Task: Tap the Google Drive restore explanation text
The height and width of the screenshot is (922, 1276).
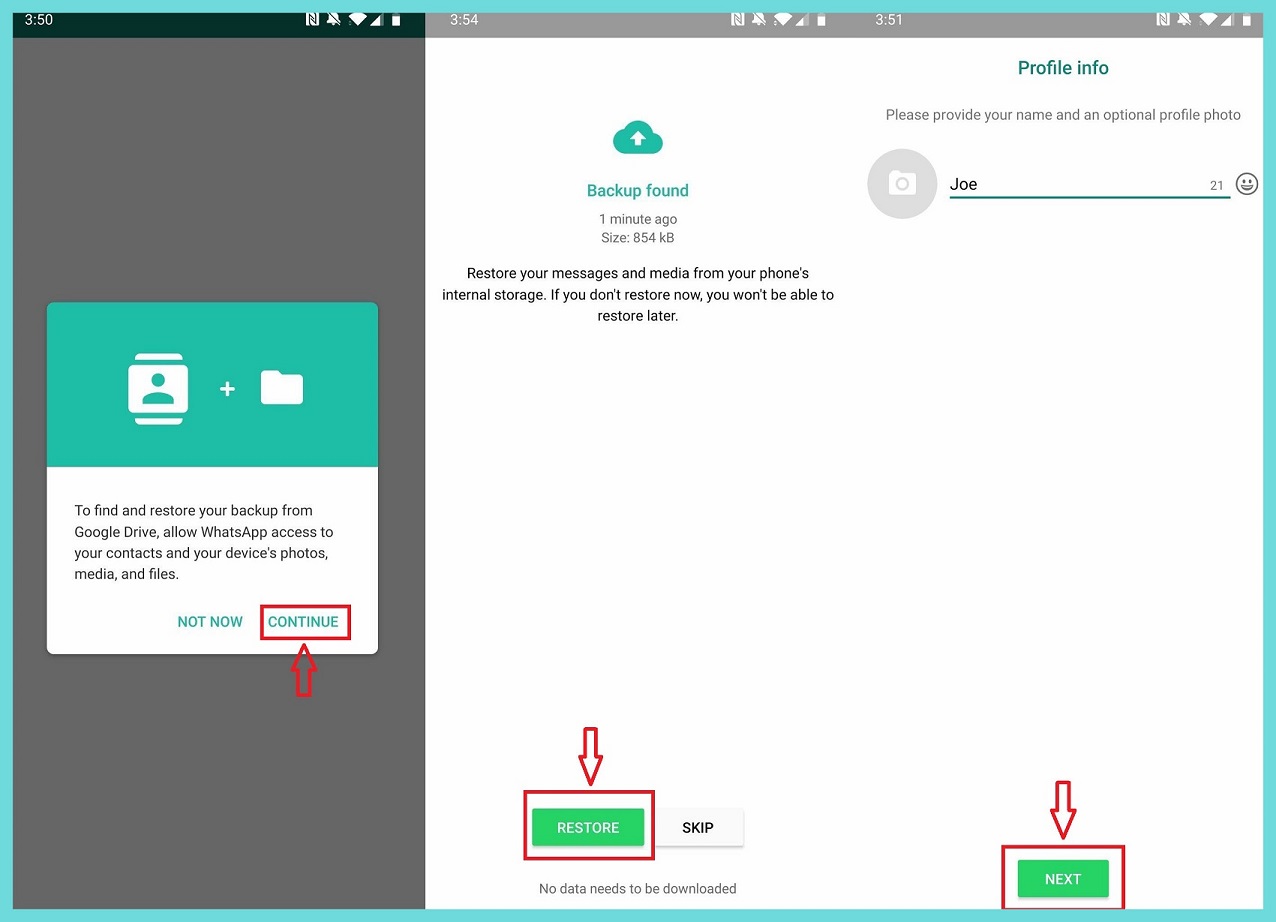Action: click(204, 542)
